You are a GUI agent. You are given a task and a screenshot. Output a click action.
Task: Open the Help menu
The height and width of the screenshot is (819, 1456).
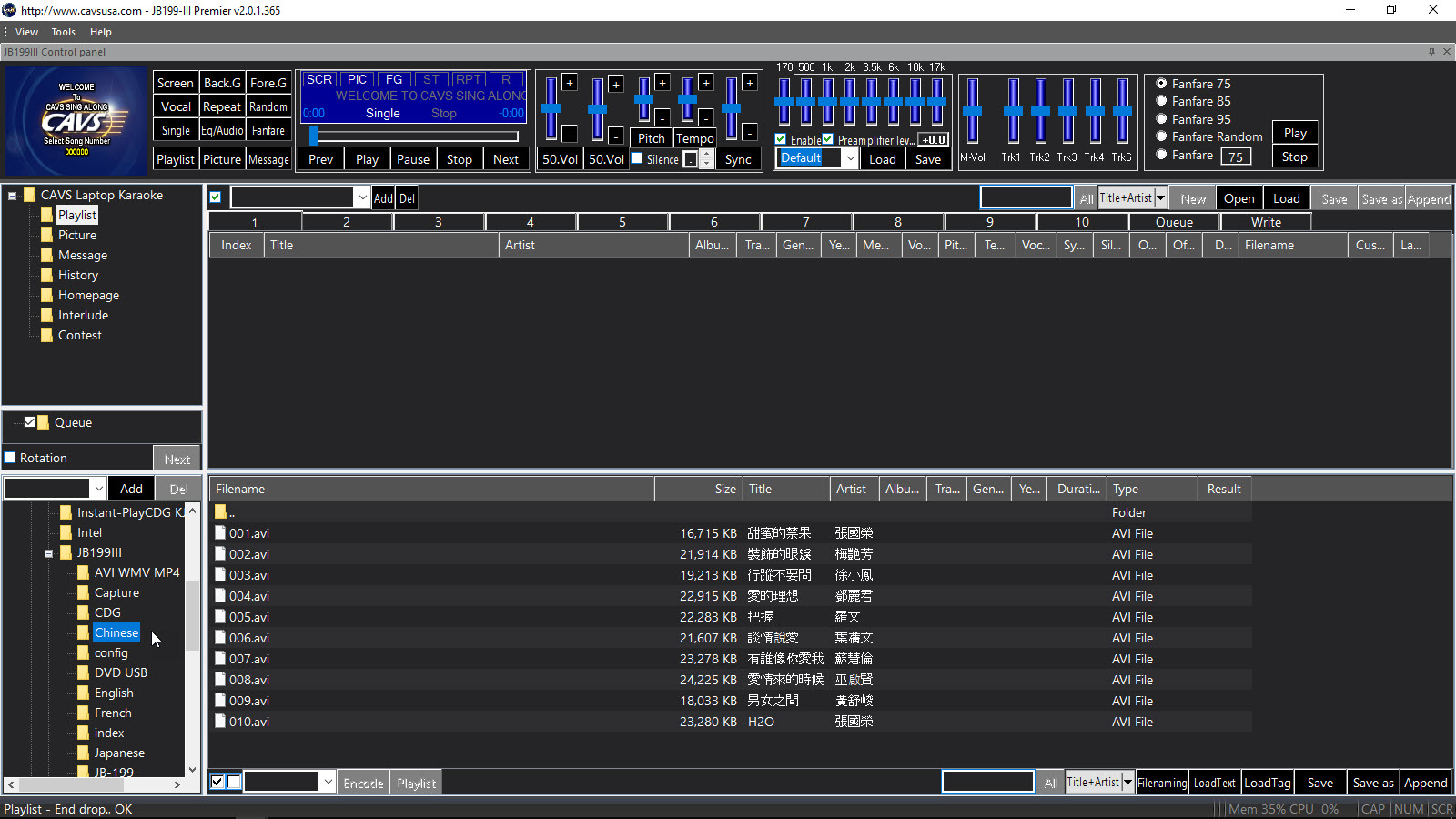(x=101, y=32)
